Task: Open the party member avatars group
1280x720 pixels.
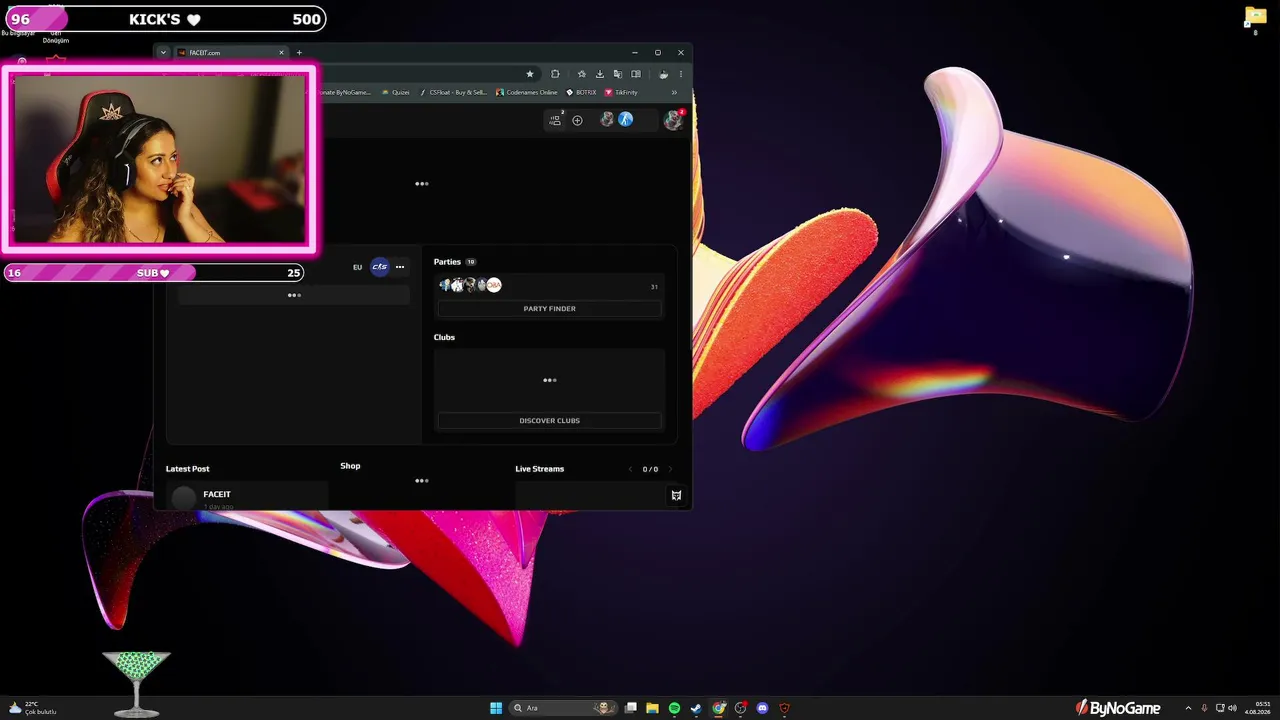Action: (x=470, y=285)
